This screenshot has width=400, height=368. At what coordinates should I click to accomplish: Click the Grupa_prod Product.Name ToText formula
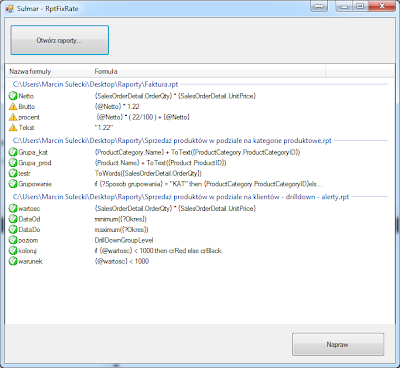(160, 163)
